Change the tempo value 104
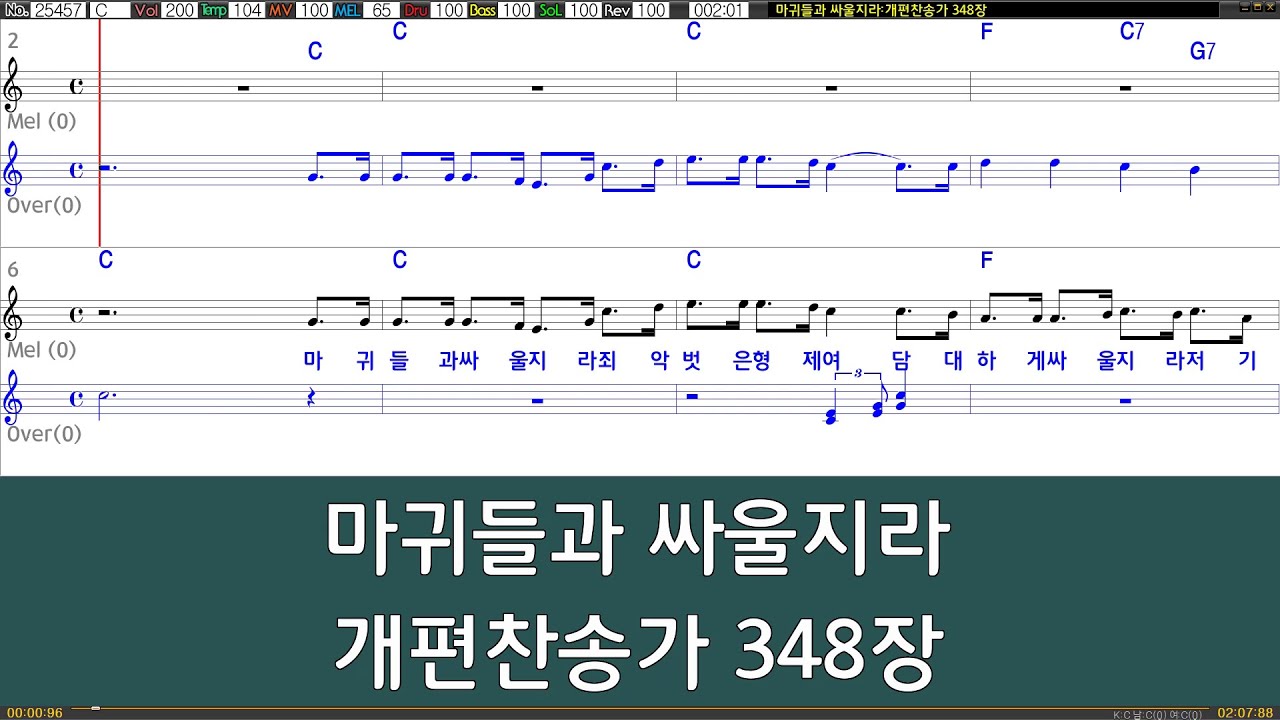Image resolution: width=1280 pixels, height=720 pixels. point(247,10)
